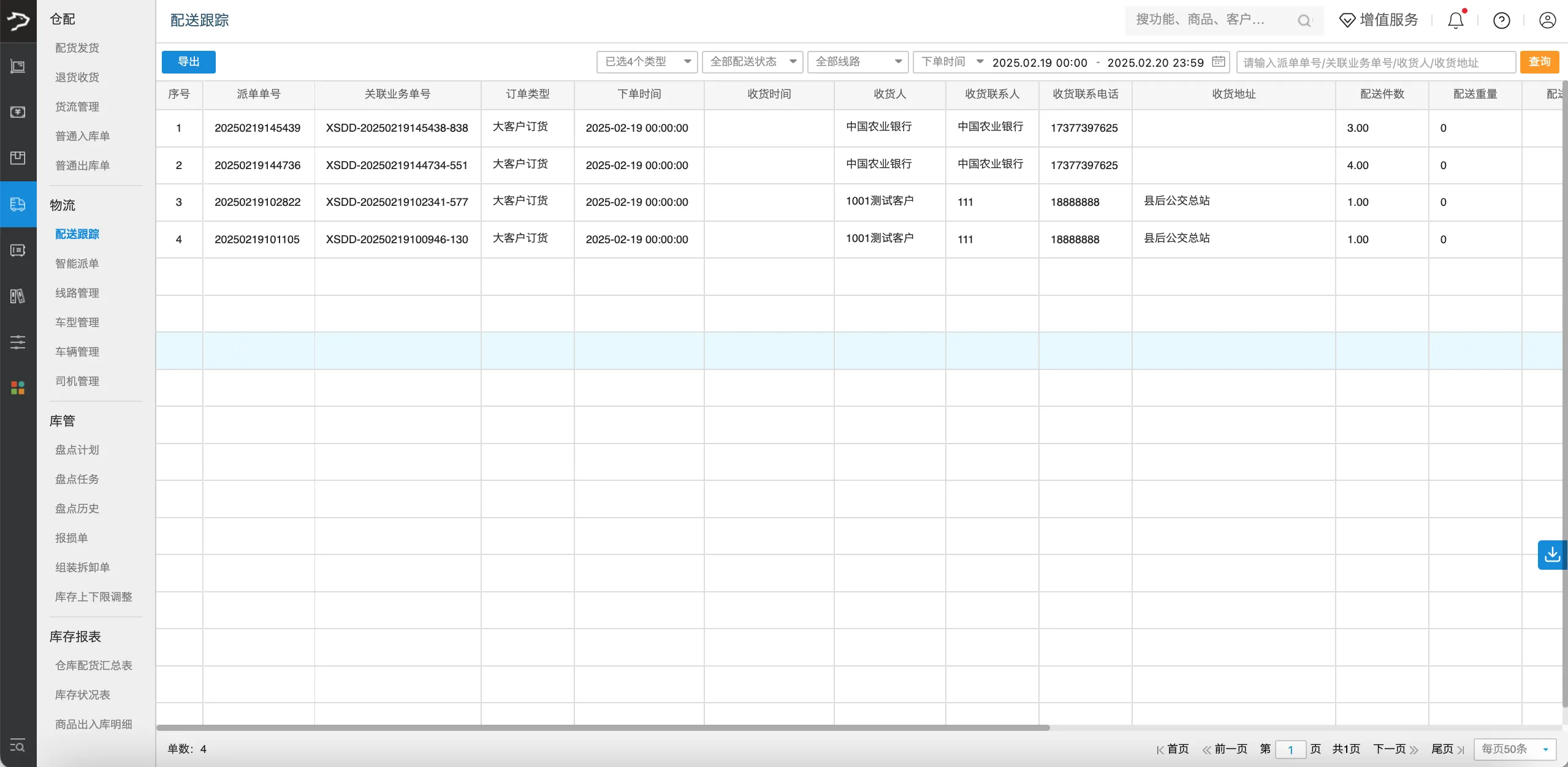
Task: Open the 已选4个类型 filter dropdown
Action: (646, 62)
